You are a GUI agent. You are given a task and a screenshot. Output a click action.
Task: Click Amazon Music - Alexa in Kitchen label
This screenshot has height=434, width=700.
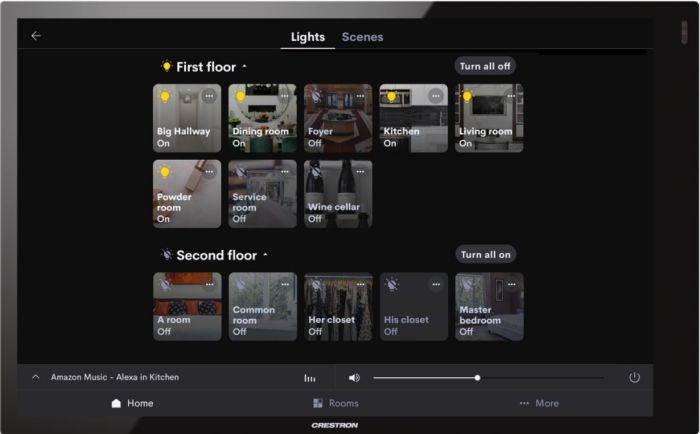coord(115,377)
